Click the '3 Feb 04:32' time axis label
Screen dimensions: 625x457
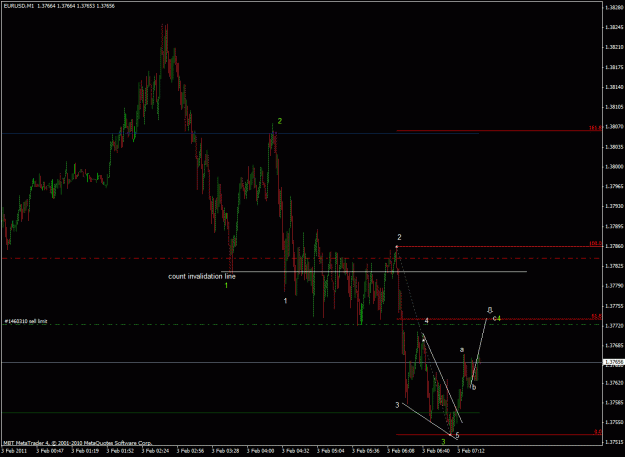(295, 451)
